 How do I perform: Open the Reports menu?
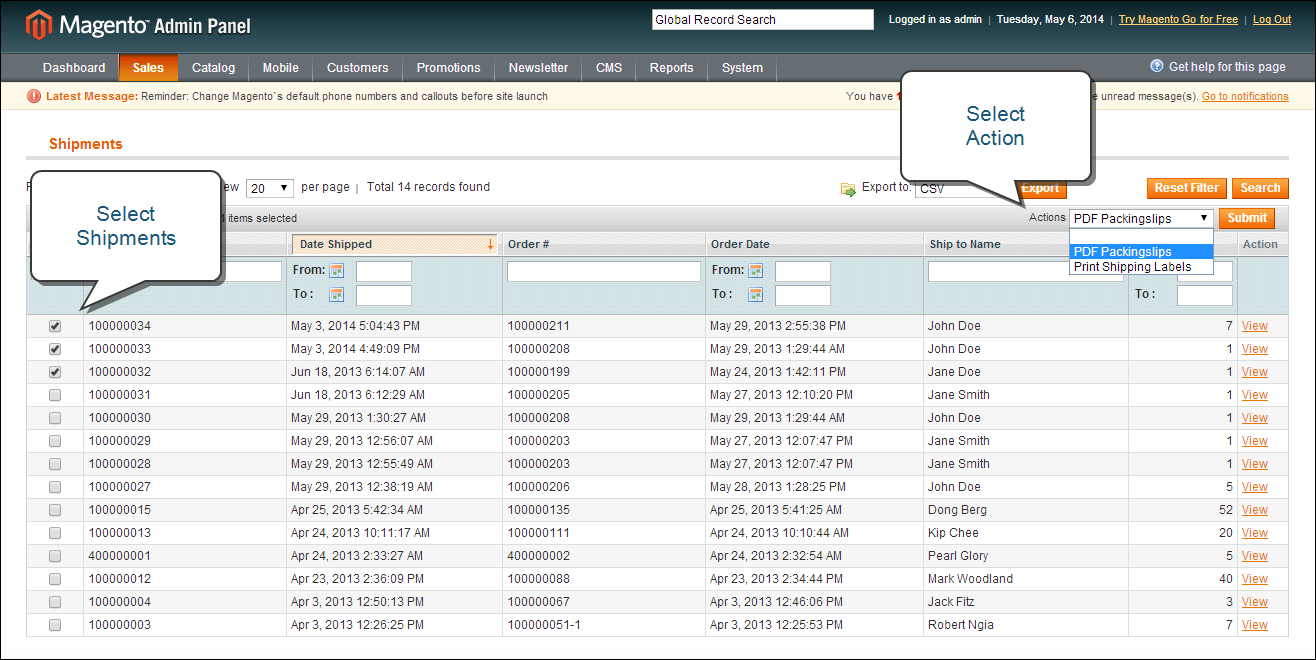(671, 68)
